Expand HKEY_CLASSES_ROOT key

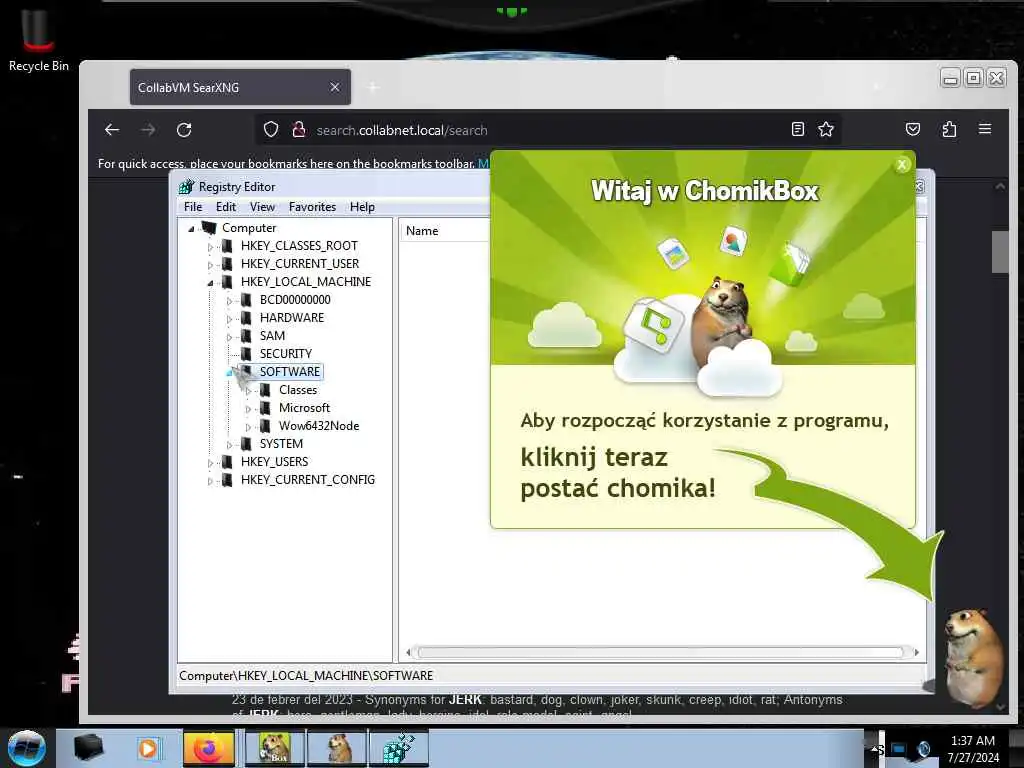coord(210,247)
